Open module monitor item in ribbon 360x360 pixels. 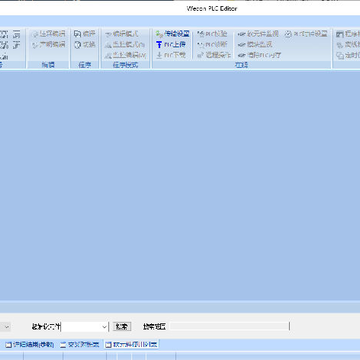point(255,44)
